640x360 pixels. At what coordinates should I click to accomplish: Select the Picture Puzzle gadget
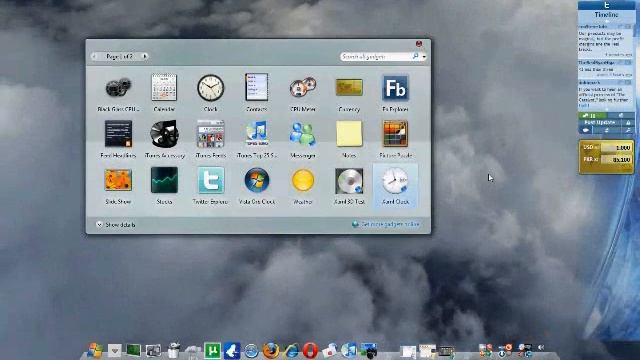[395, 139]
